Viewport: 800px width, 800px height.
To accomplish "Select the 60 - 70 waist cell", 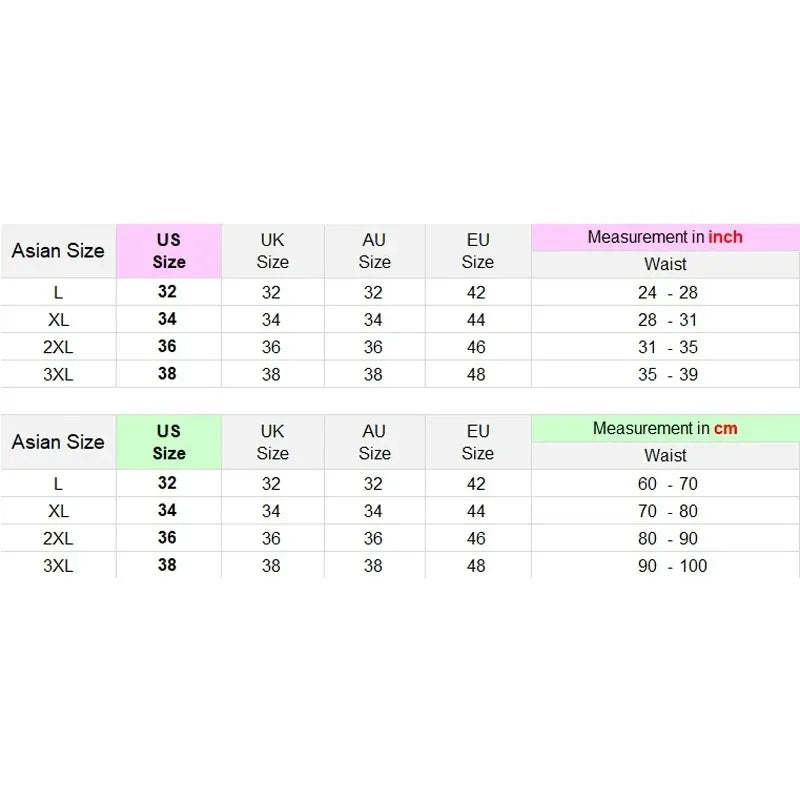I will [667, 484].
